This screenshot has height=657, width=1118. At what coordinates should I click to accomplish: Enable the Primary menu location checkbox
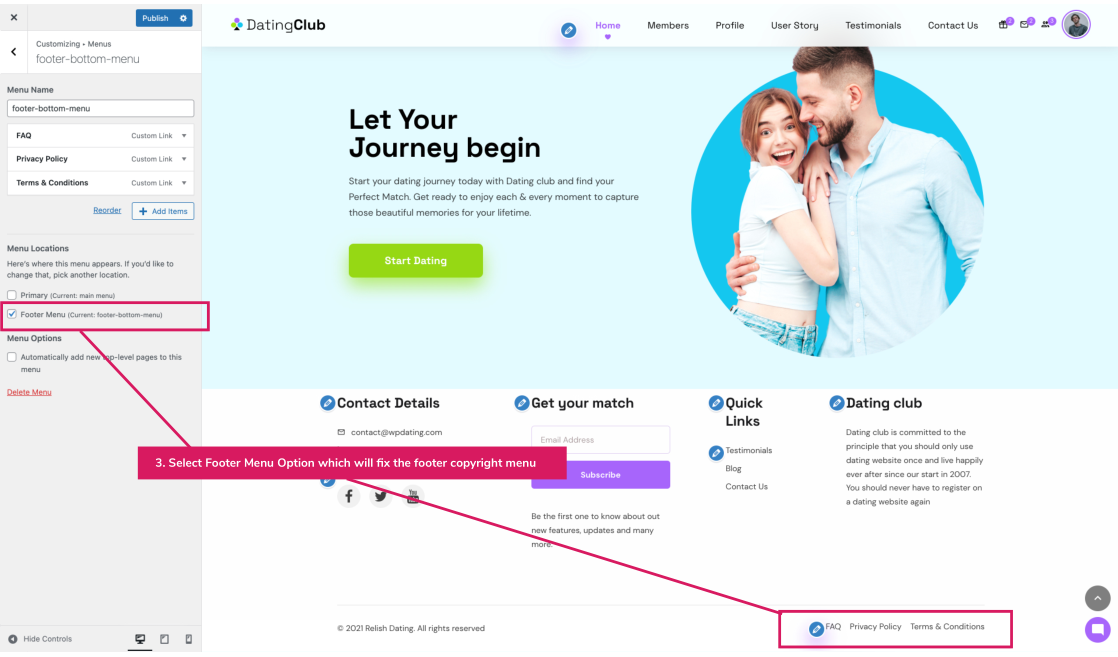coord(12,295)
